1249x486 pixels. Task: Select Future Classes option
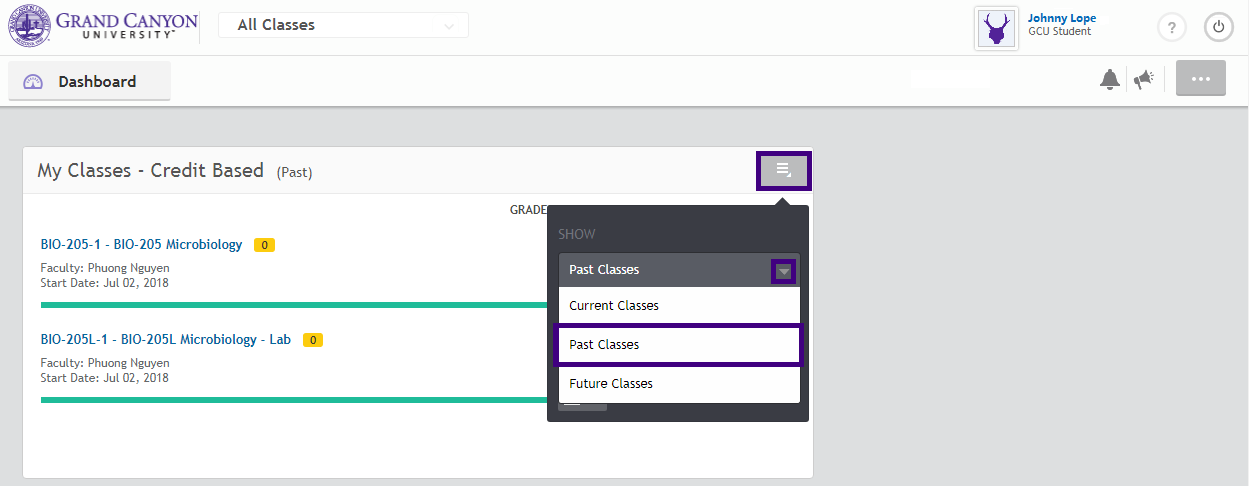[679, 384]
